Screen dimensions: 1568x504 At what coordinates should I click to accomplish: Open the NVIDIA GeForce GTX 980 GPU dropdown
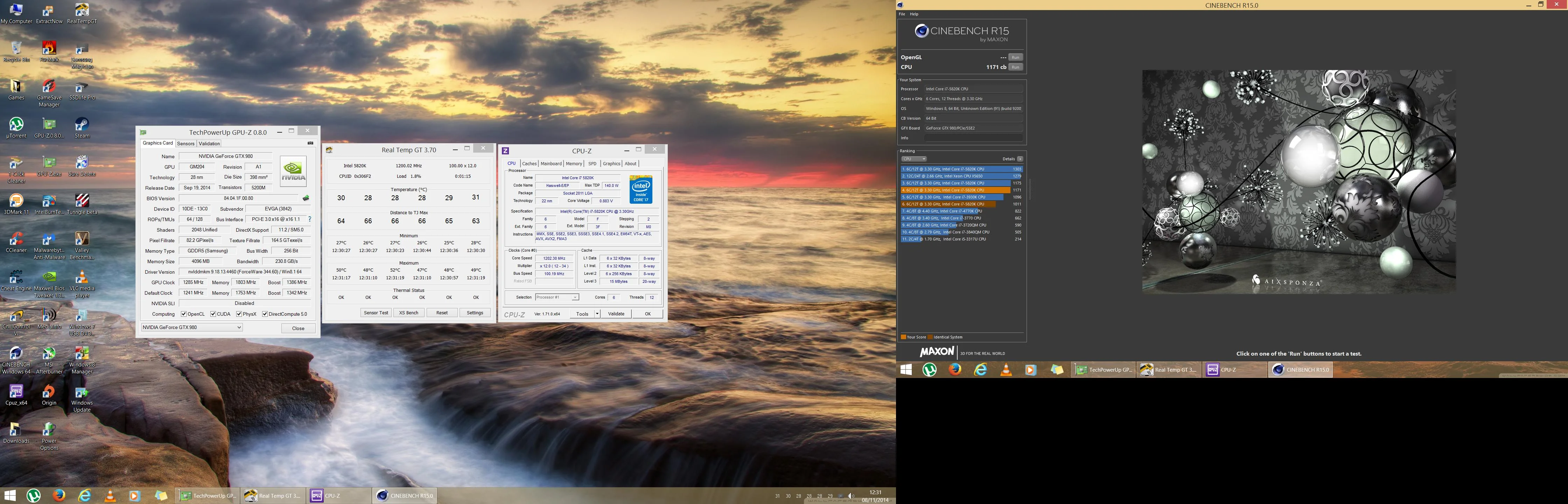[192, 328]
